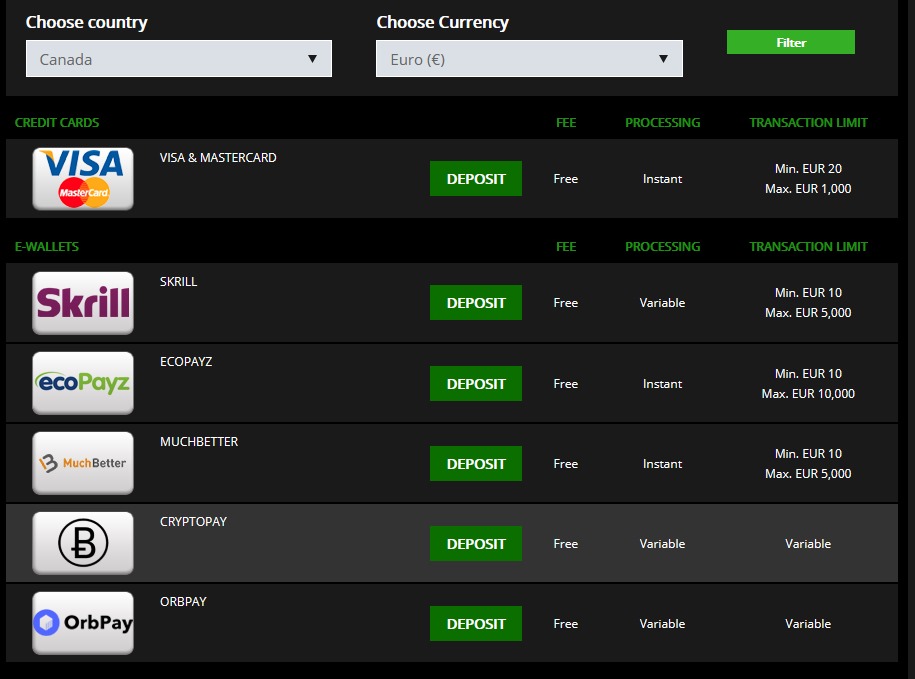This screenshot has height=679, width=915.
Task: Click MuchBetter's Instant processing value
Action: click(662, 464)
